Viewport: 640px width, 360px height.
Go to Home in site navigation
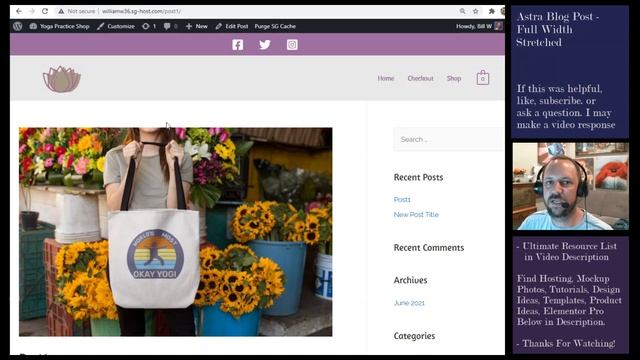pos(386,78)
